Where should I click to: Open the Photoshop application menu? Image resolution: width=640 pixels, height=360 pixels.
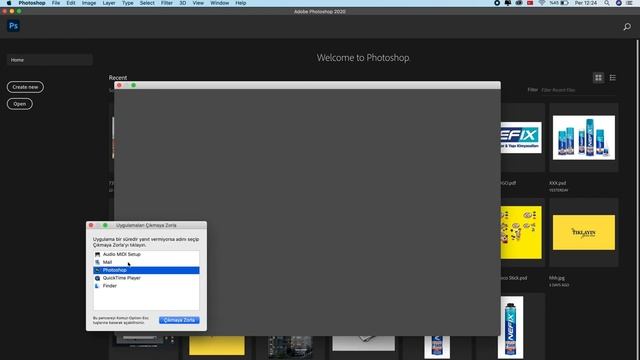pyautogui.click(x=32, y=3)
